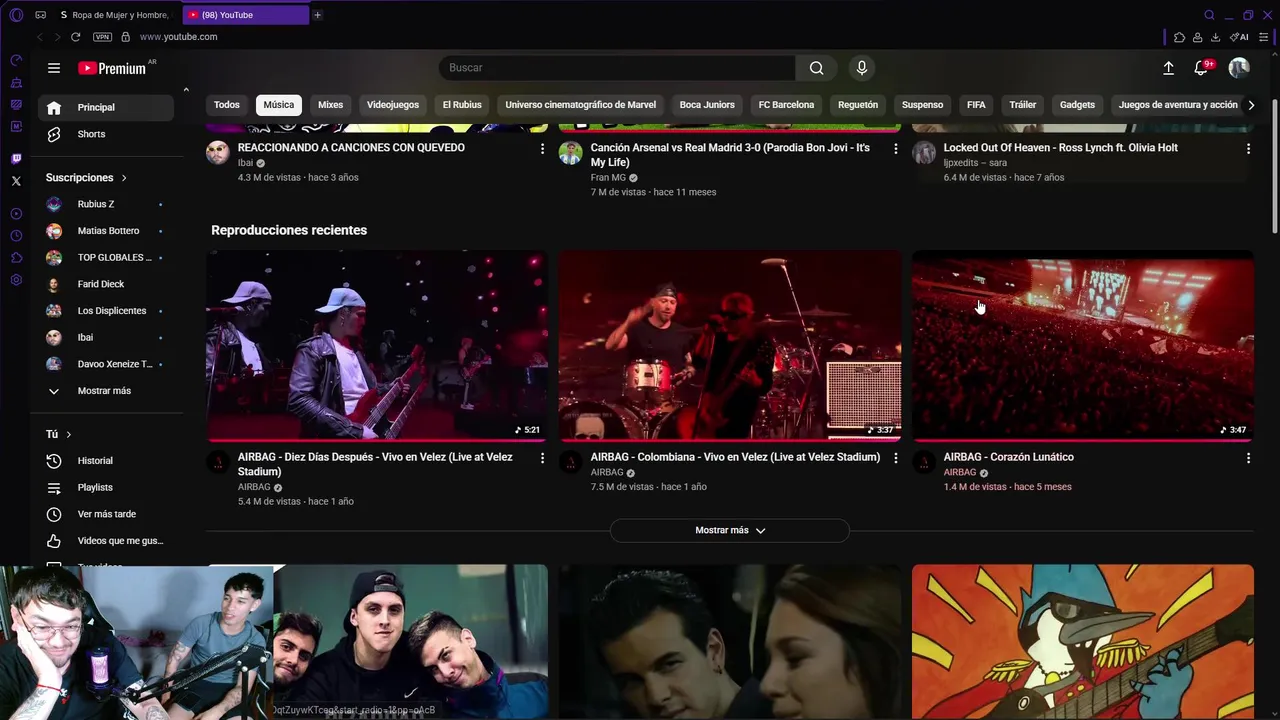The width and height of the screenshot is (1280, 720).
Task: Show more filter chips with right arrow
Action: pos(1251,105)
